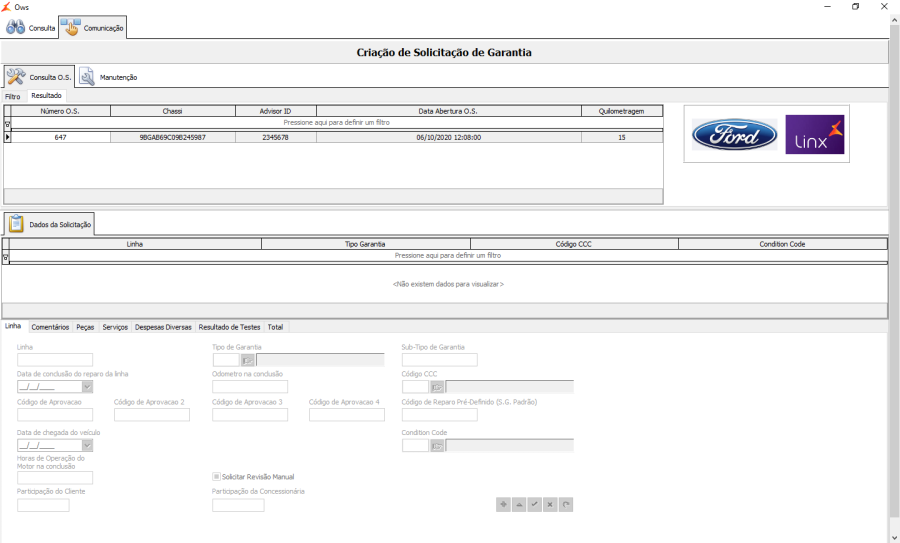Click Odometro na conclusão input field
This screenshot has height=543, width=900.
pos(250,387)
